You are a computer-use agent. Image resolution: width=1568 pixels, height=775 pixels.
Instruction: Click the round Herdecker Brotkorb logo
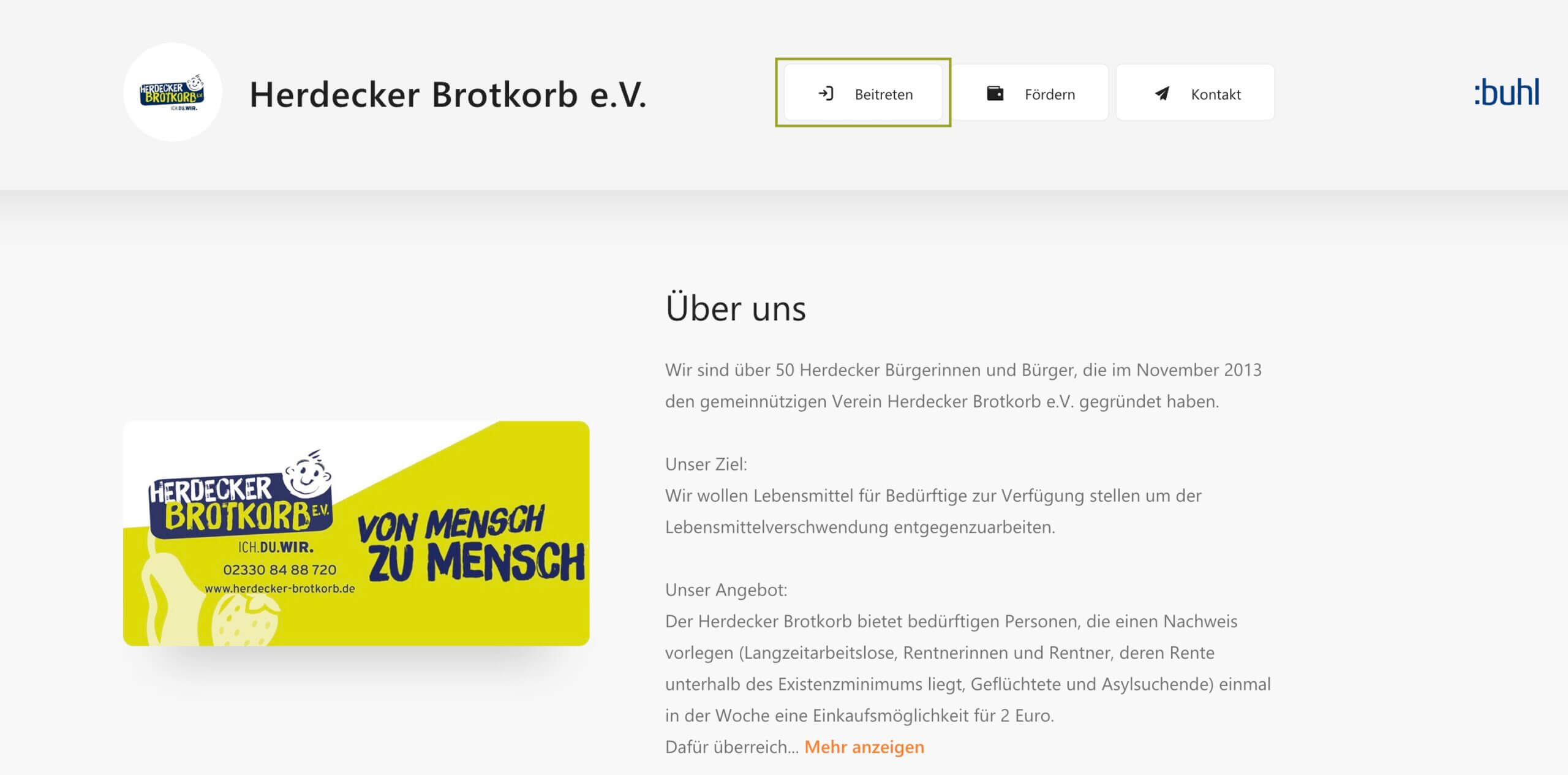(x=172, y=93)
